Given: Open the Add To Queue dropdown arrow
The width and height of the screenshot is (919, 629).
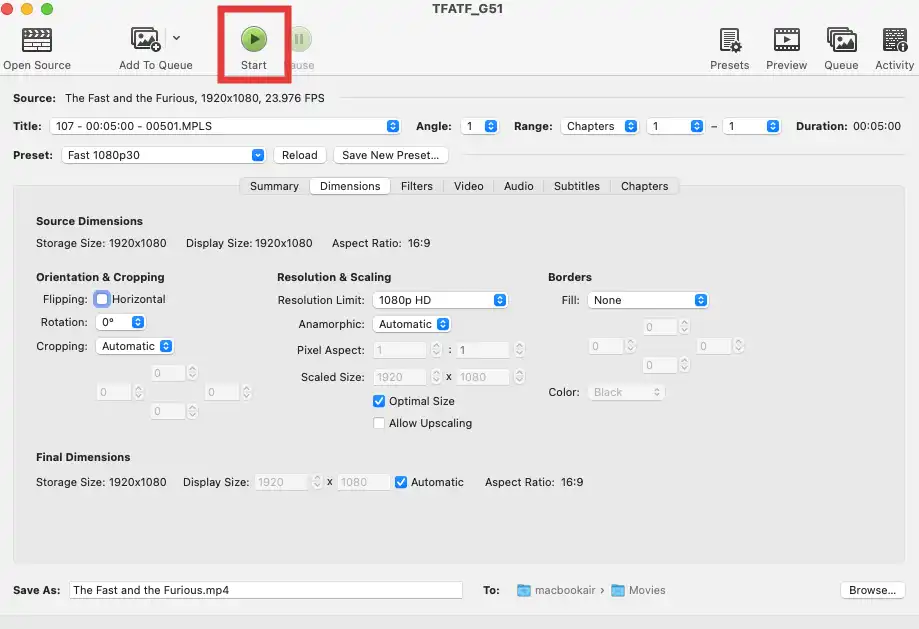Looking at the screenshot, I should click(x=177, y=38).
